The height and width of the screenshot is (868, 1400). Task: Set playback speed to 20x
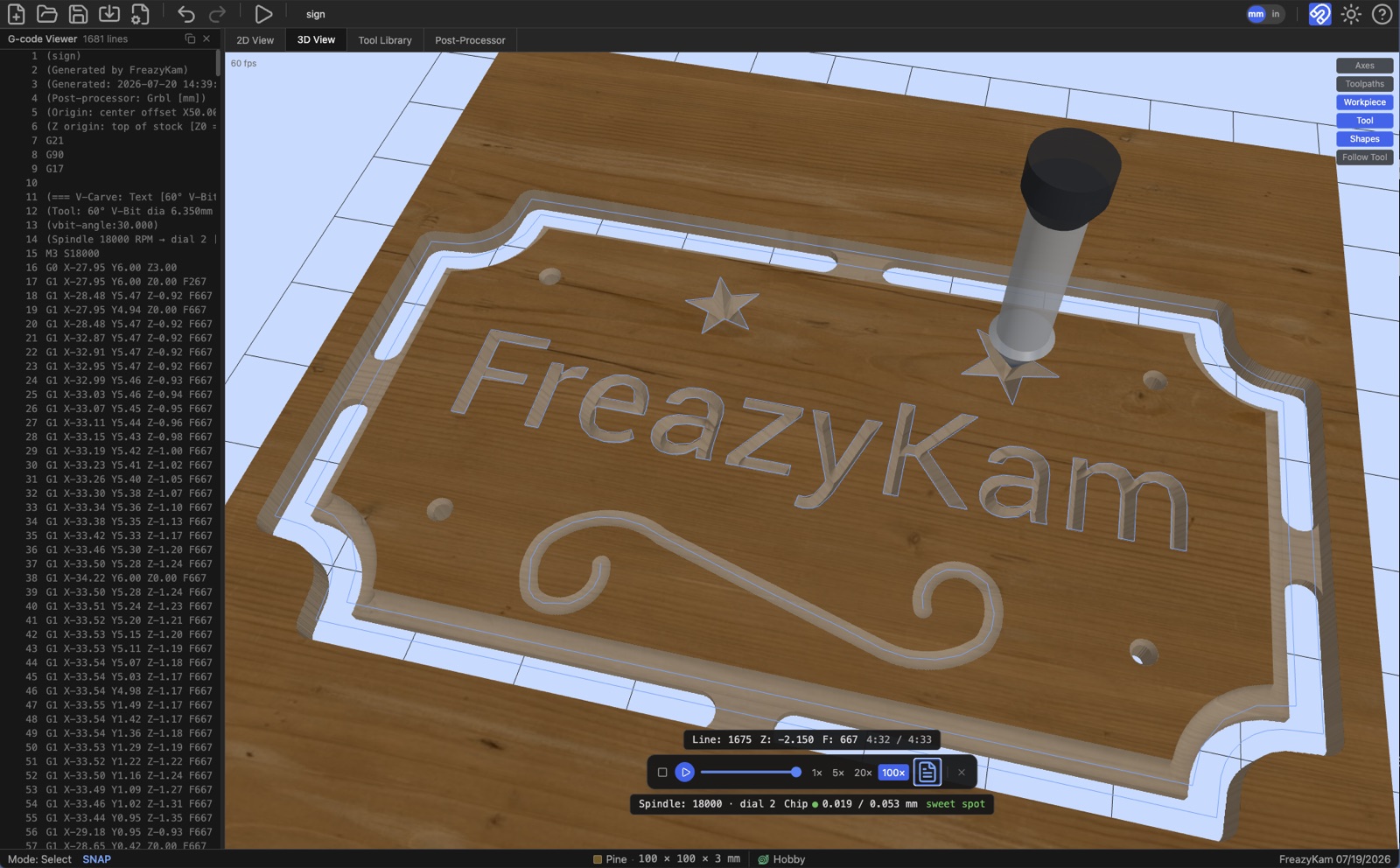(x=863, y=773)
